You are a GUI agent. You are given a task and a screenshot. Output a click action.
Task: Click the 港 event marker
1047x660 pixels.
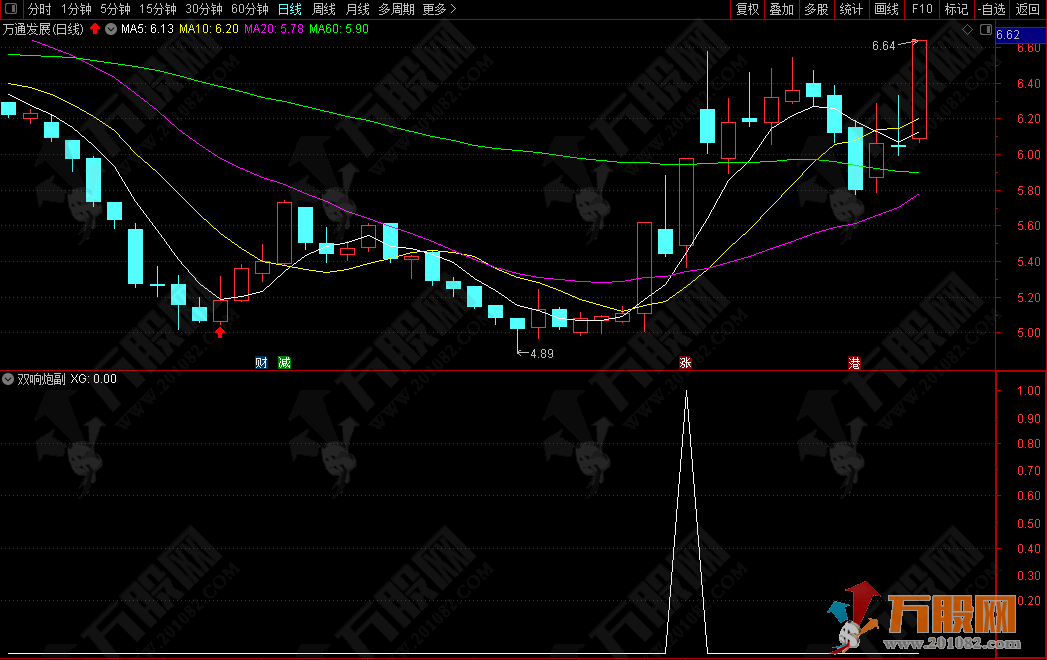[x=854, y=363]
